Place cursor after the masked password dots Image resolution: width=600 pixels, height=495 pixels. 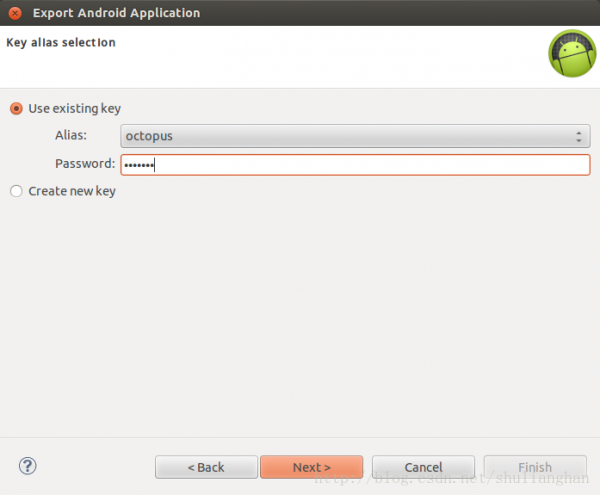click(x=155, y=165)
